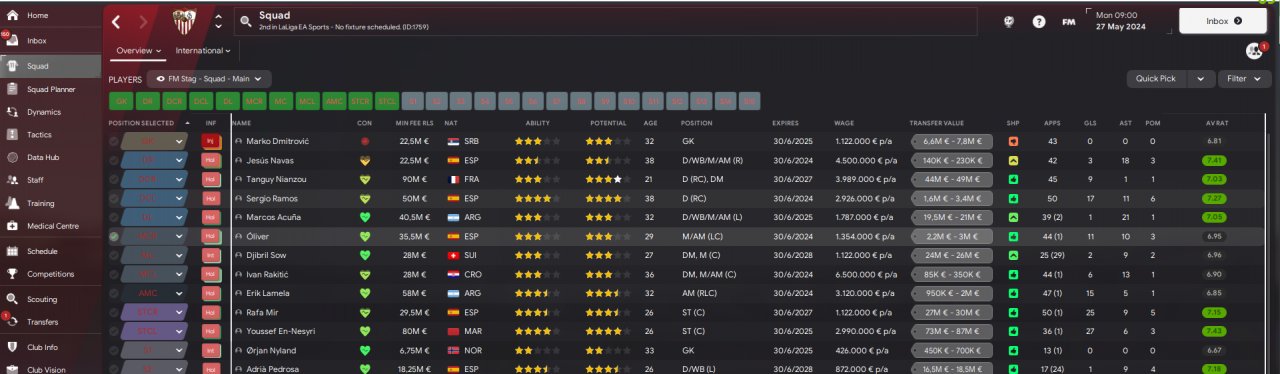Click the club switcher chevrons beside badge
Image resolution: width=1280 pixels, height=374 pixels.
click(218, 21)
